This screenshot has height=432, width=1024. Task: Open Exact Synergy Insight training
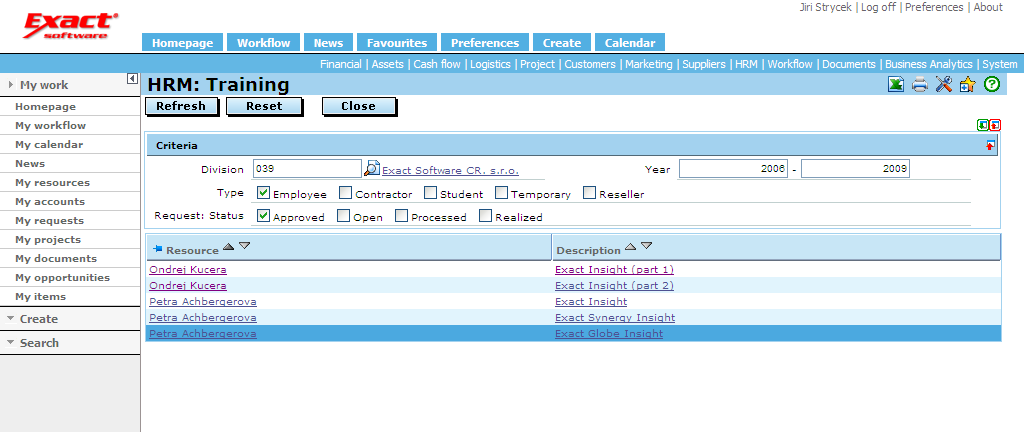pos(615,318)
